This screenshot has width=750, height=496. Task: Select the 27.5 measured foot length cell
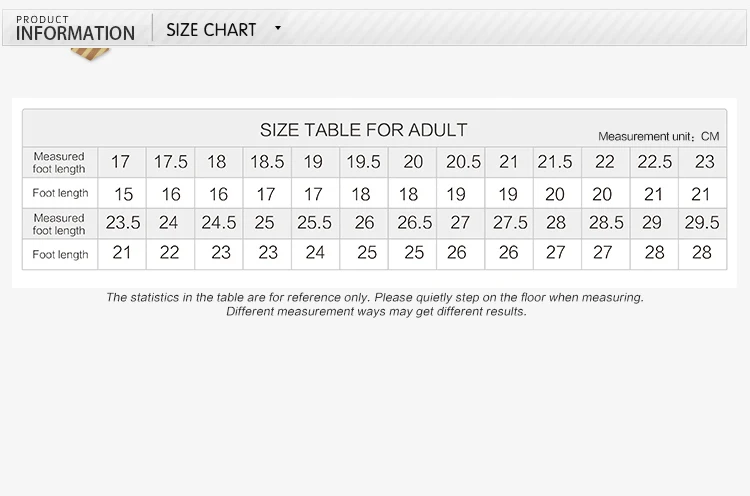[x=509, y=223]
